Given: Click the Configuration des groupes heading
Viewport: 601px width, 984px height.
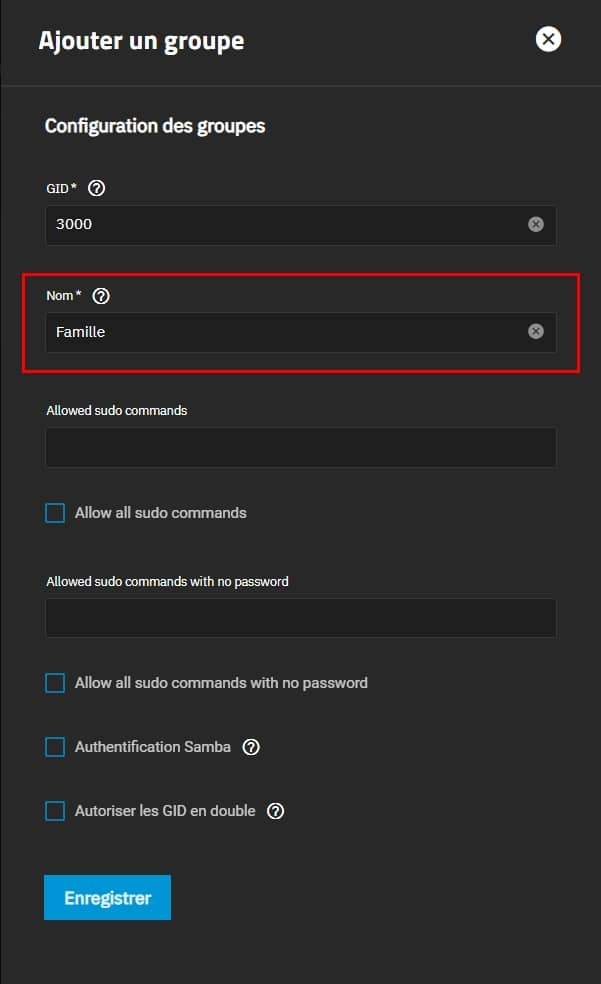Looking at the screenshot, I should pyautogui.click(x=155, y=127).
